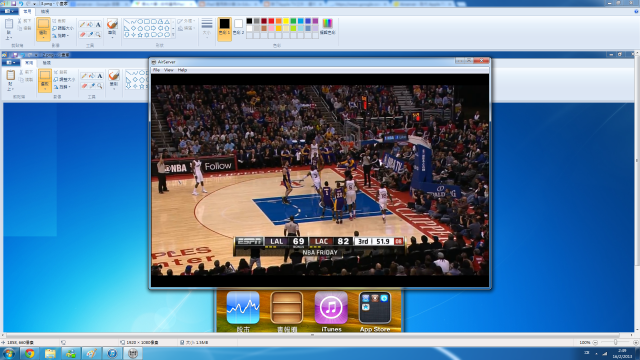Choose the Text tool (A) in the top ribbon
The image size is (640, 360).
[x=98, y=24]
